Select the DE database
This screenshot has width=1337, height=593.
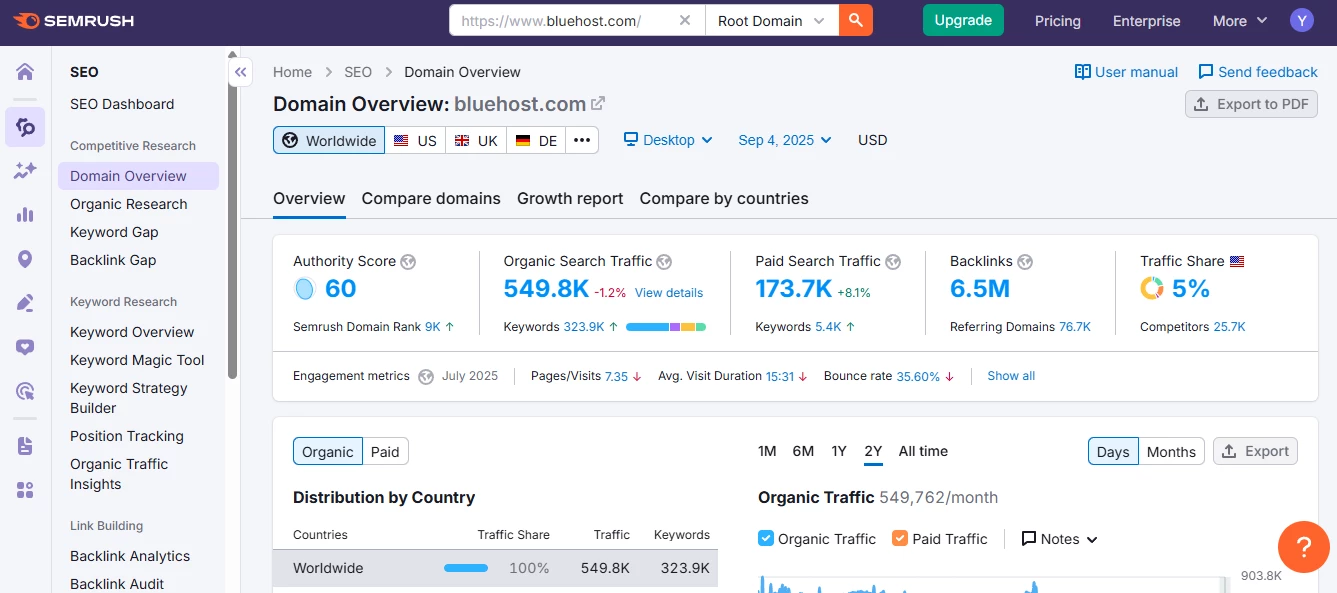pyautogui.click(x=536, y=140)
